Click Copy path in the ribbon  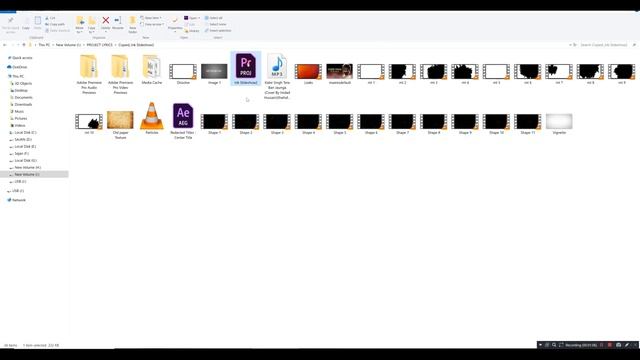coord(55,24)
